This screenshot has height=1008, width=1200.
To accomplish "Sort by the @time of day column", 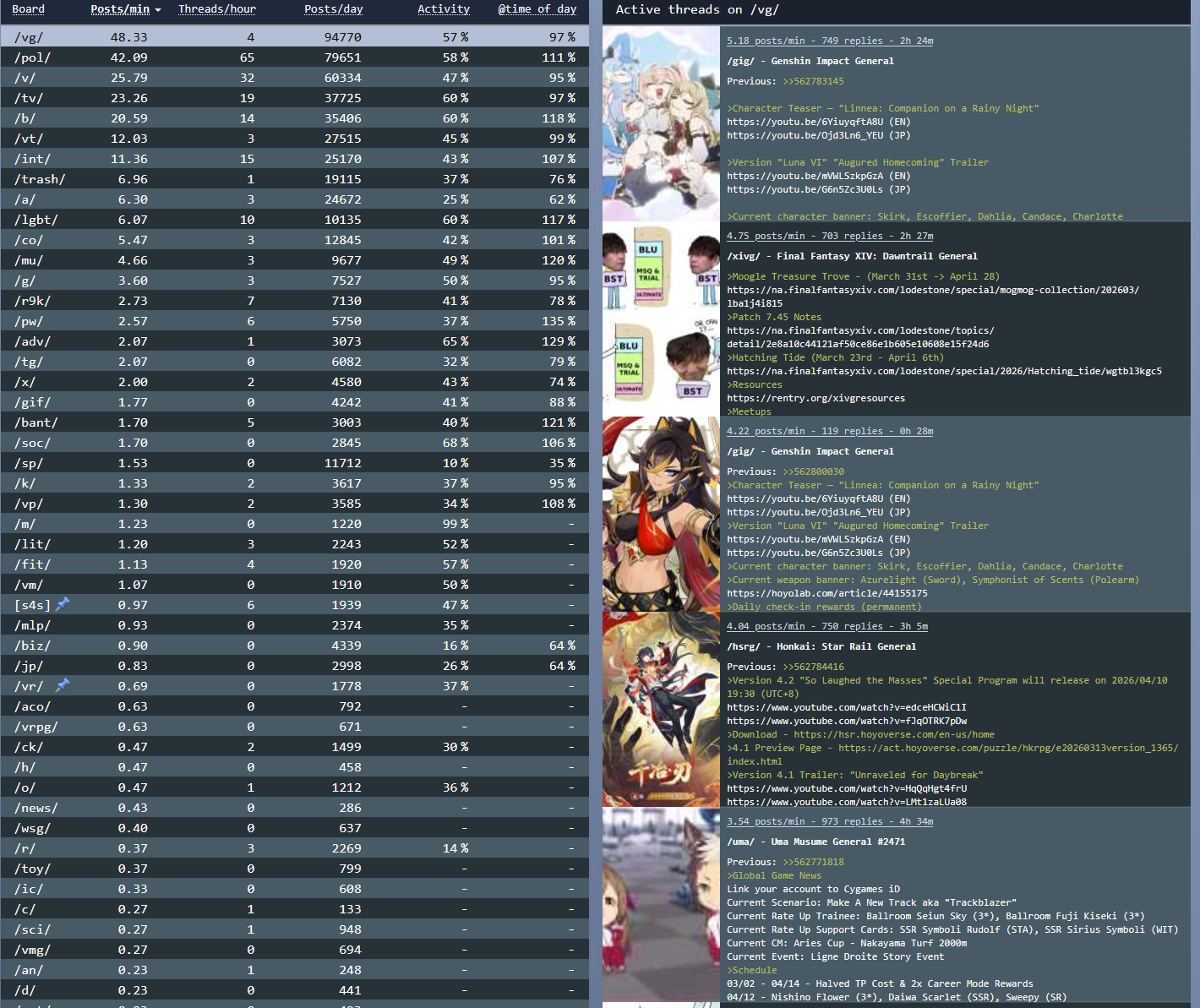I will [x=537, y=9].
